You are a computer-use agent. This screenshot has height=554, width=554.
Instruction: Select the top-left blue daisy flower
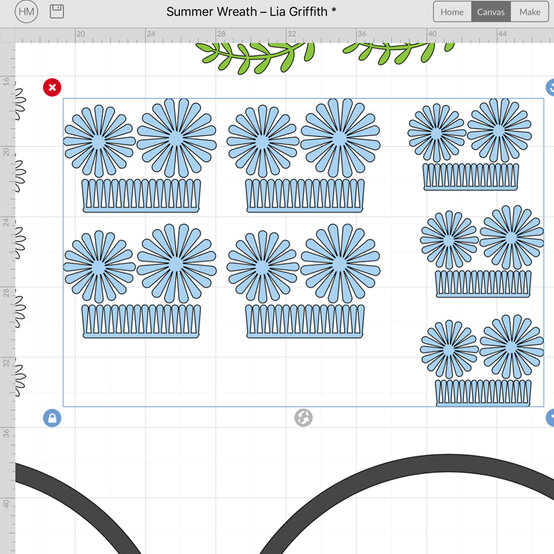pos(99,141)
